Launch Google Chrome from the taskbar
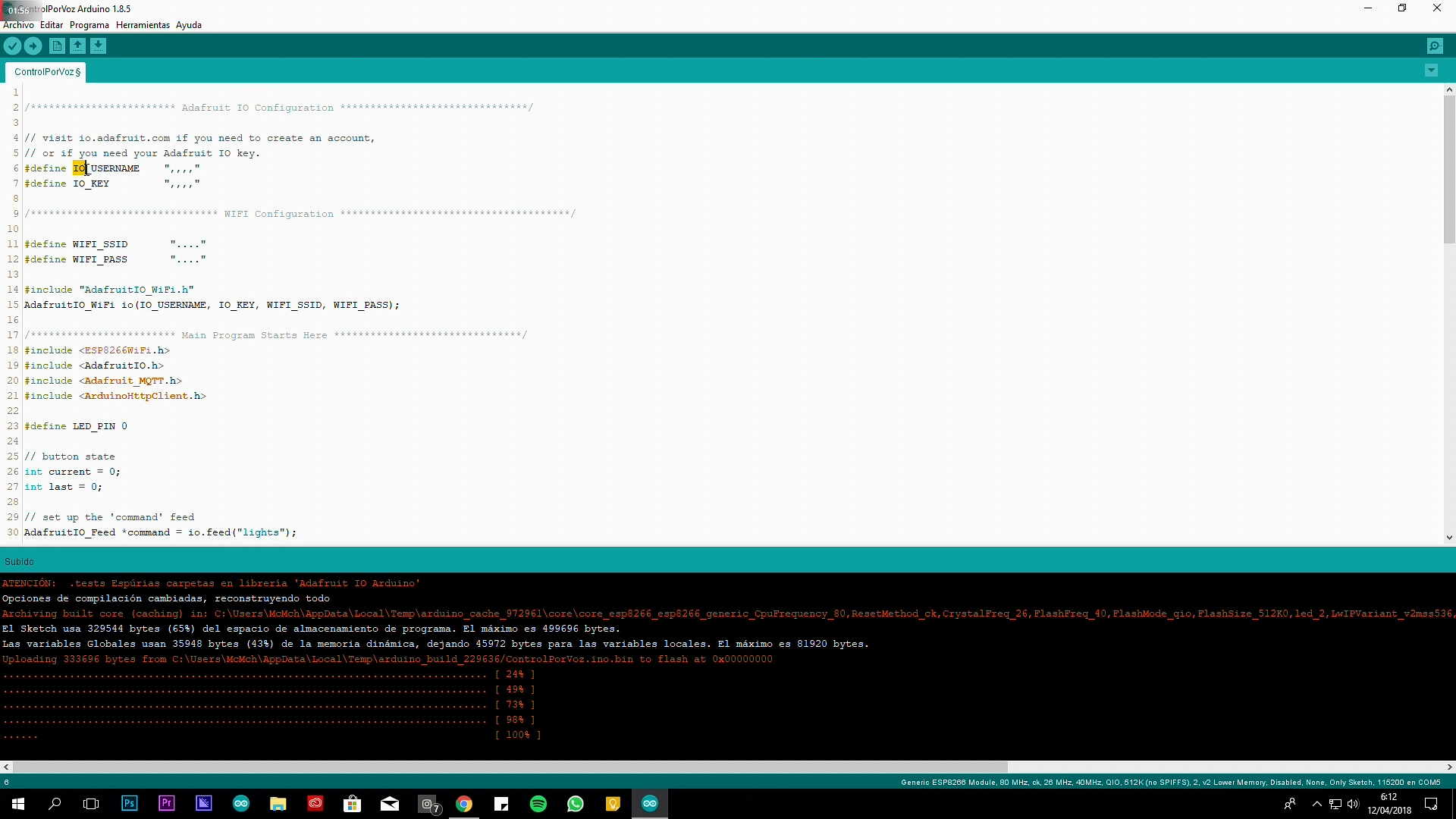 (x=465, y=803)
